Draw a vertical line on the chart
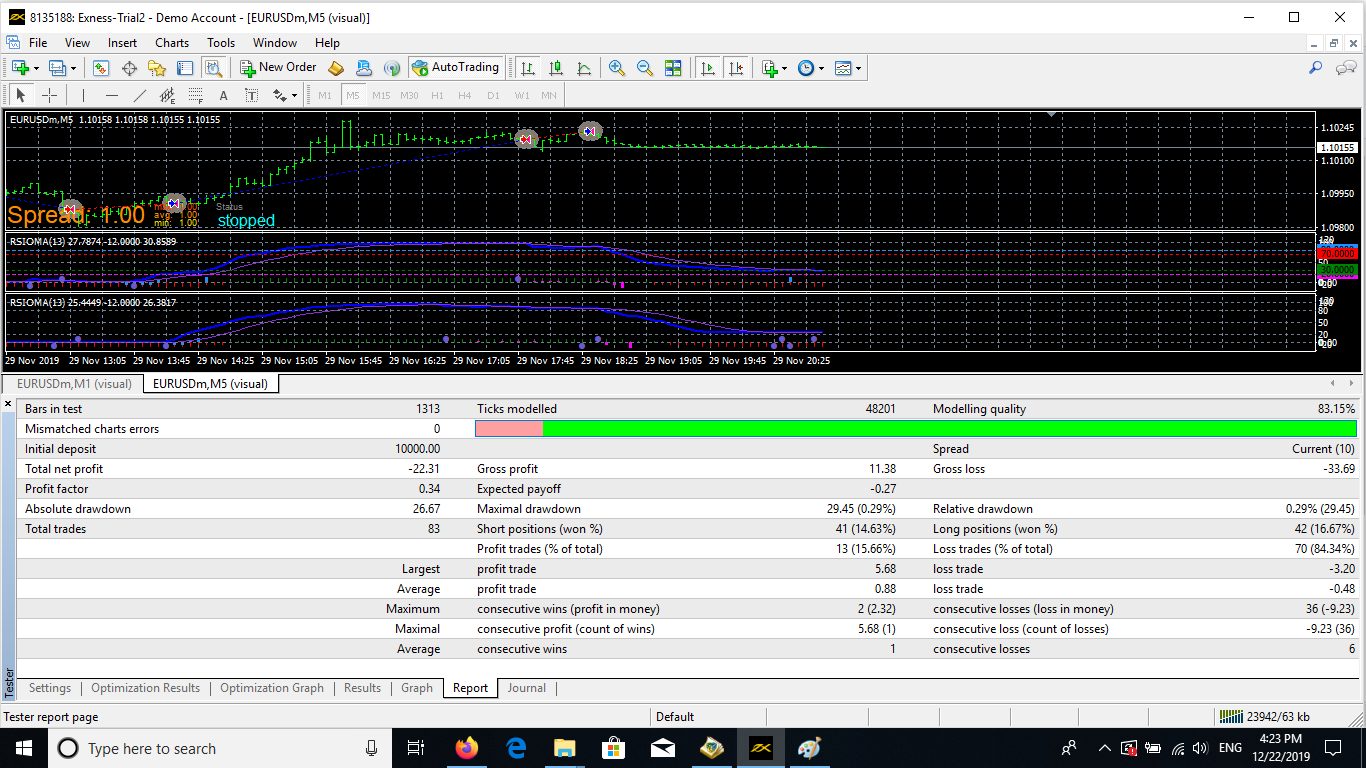Viewport: 1366px width, 768px height. [x=83, y=96]
